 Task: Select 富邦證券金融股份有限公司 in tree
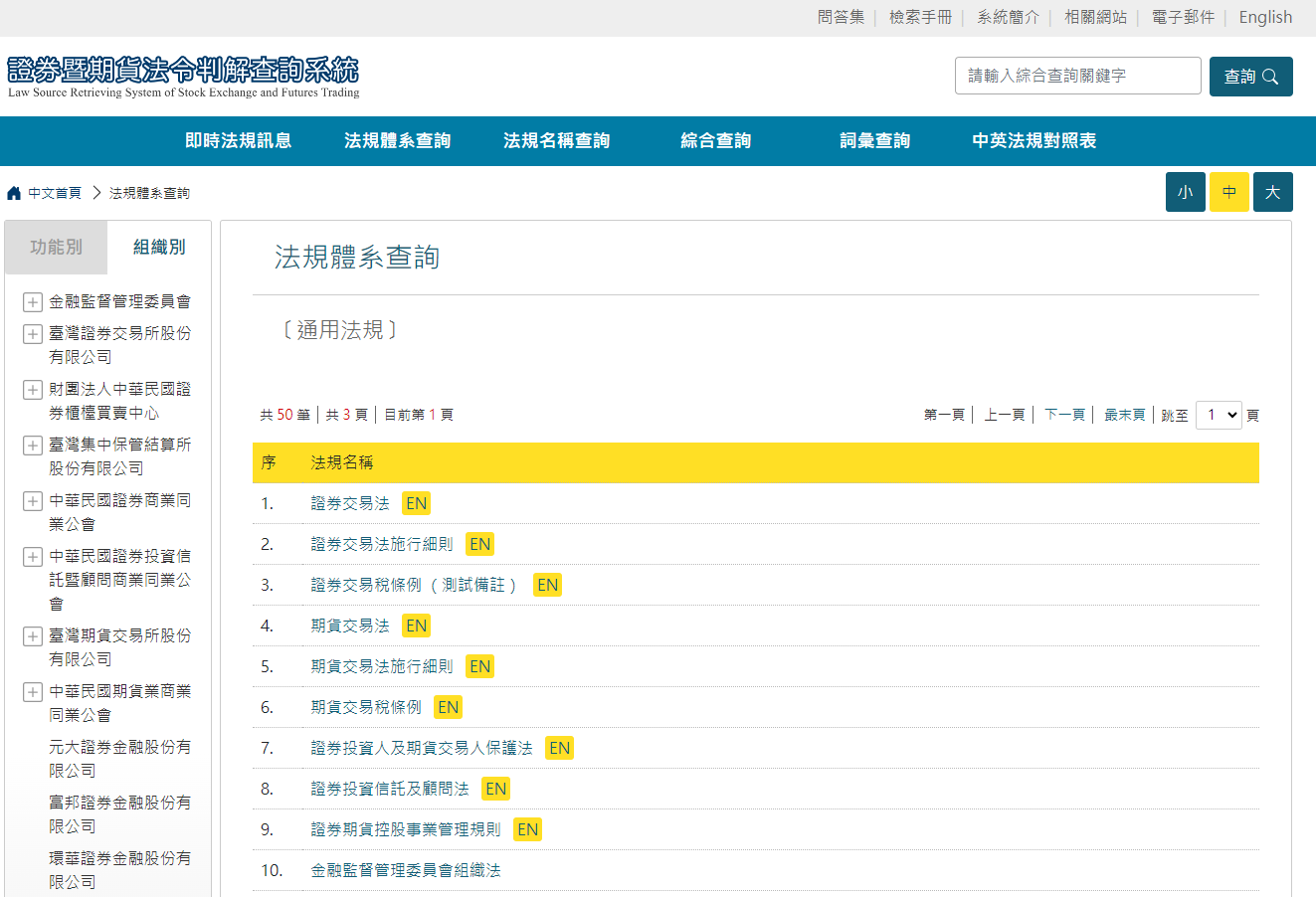[x=119, y=813]
